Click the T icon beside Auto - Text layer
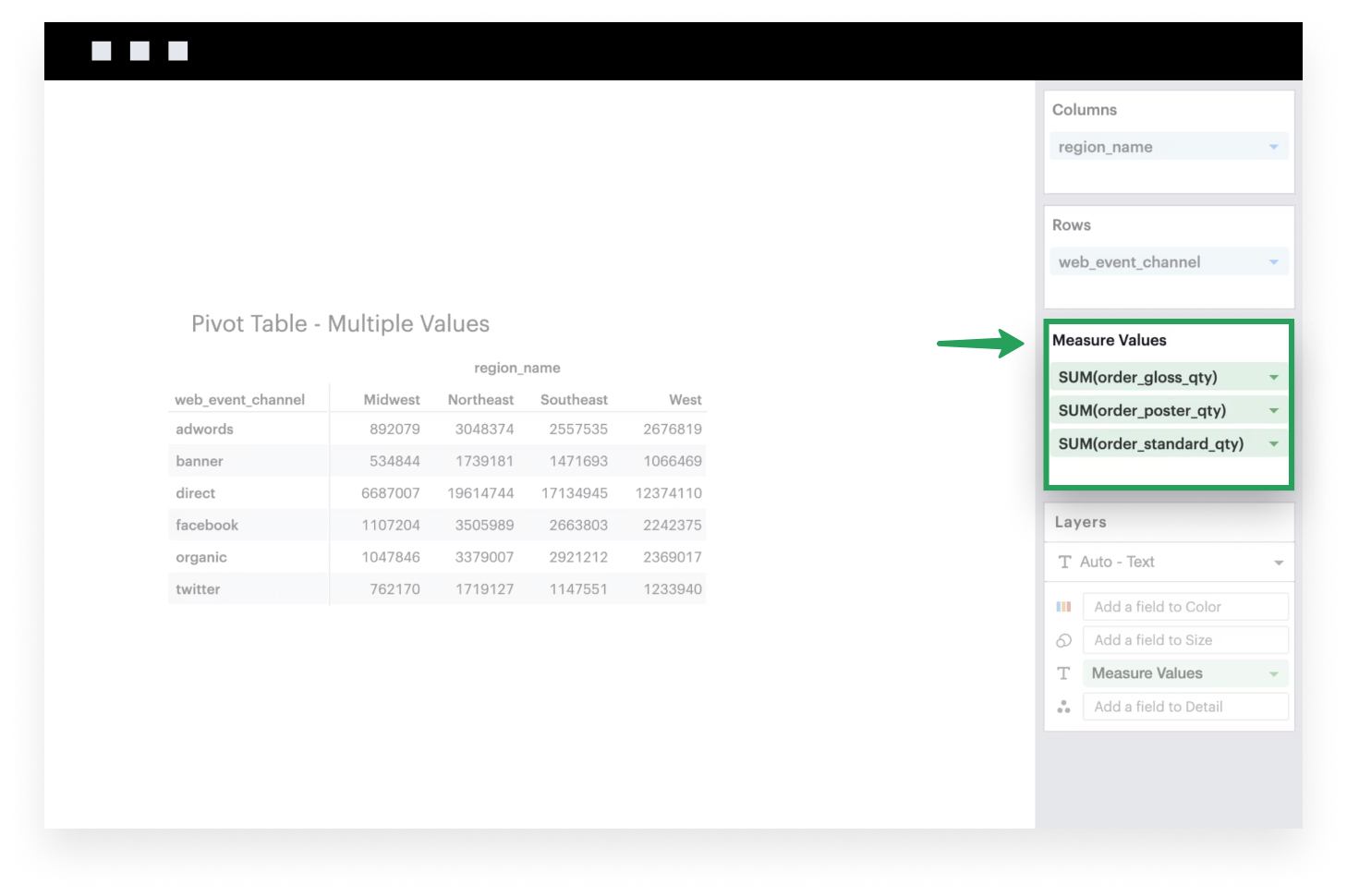This screenshot has width=1347, height=896. (1063, 562)
